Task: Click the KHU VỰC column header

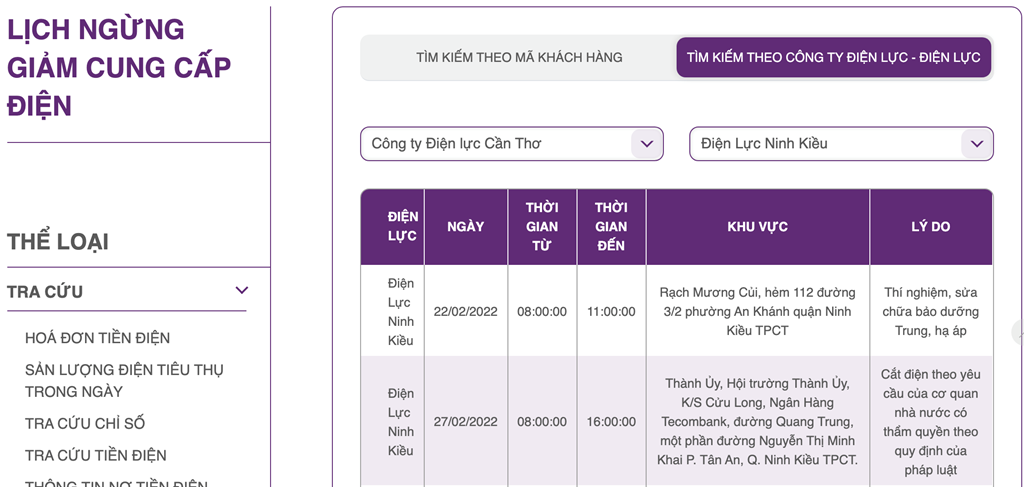Action: [757, 227]
